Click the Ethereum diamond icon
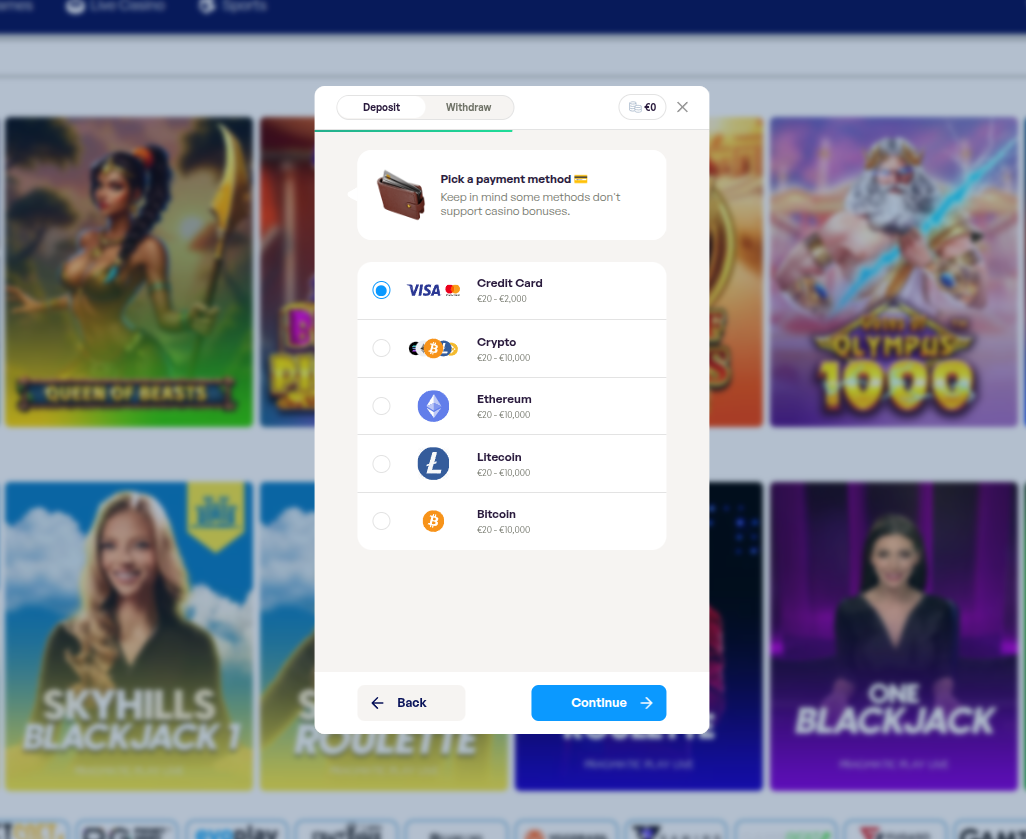 tap(433, 406)
